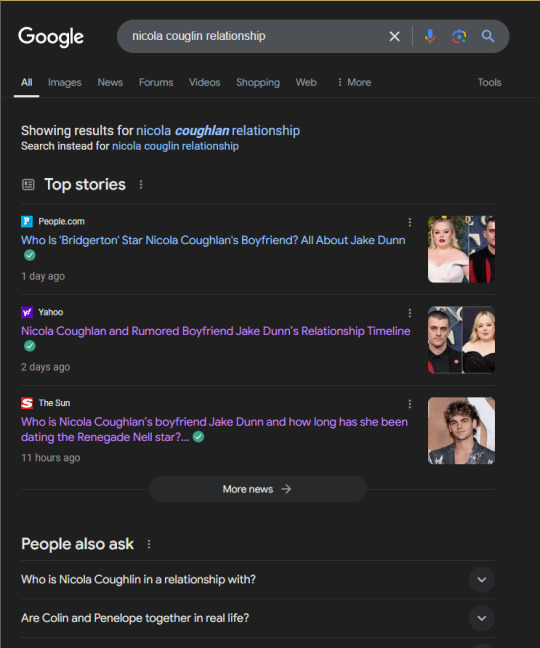The image size is (540, 648).
Task: Start voice search with microphone icon
Action: pyautogui.click(x=430, y=36)
